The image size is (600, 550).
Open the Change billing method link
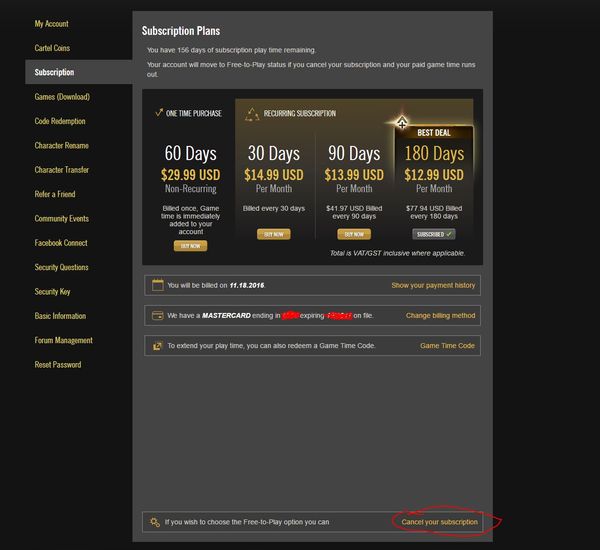[440, 316]
